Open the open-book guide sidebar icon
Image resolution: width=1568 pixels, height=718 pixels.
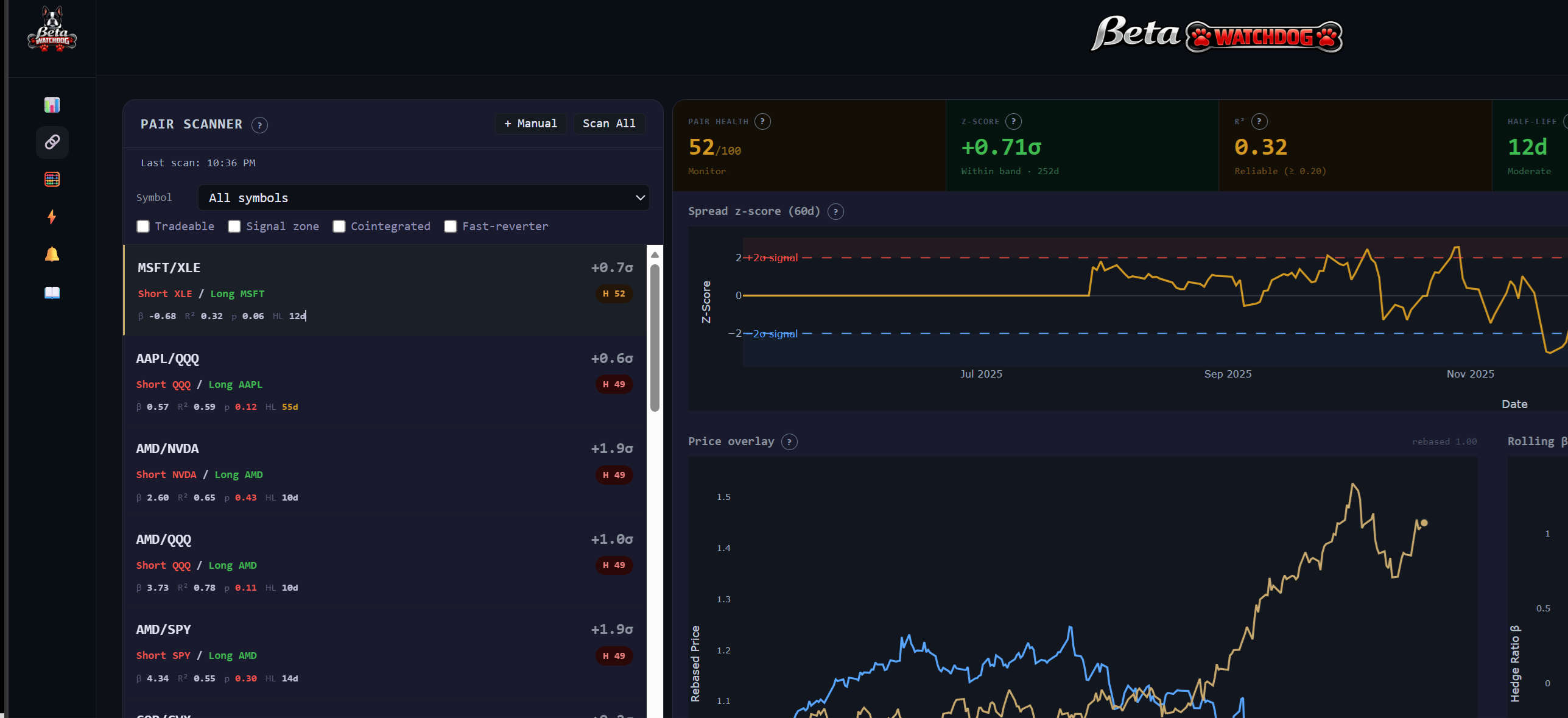point(52,292)
